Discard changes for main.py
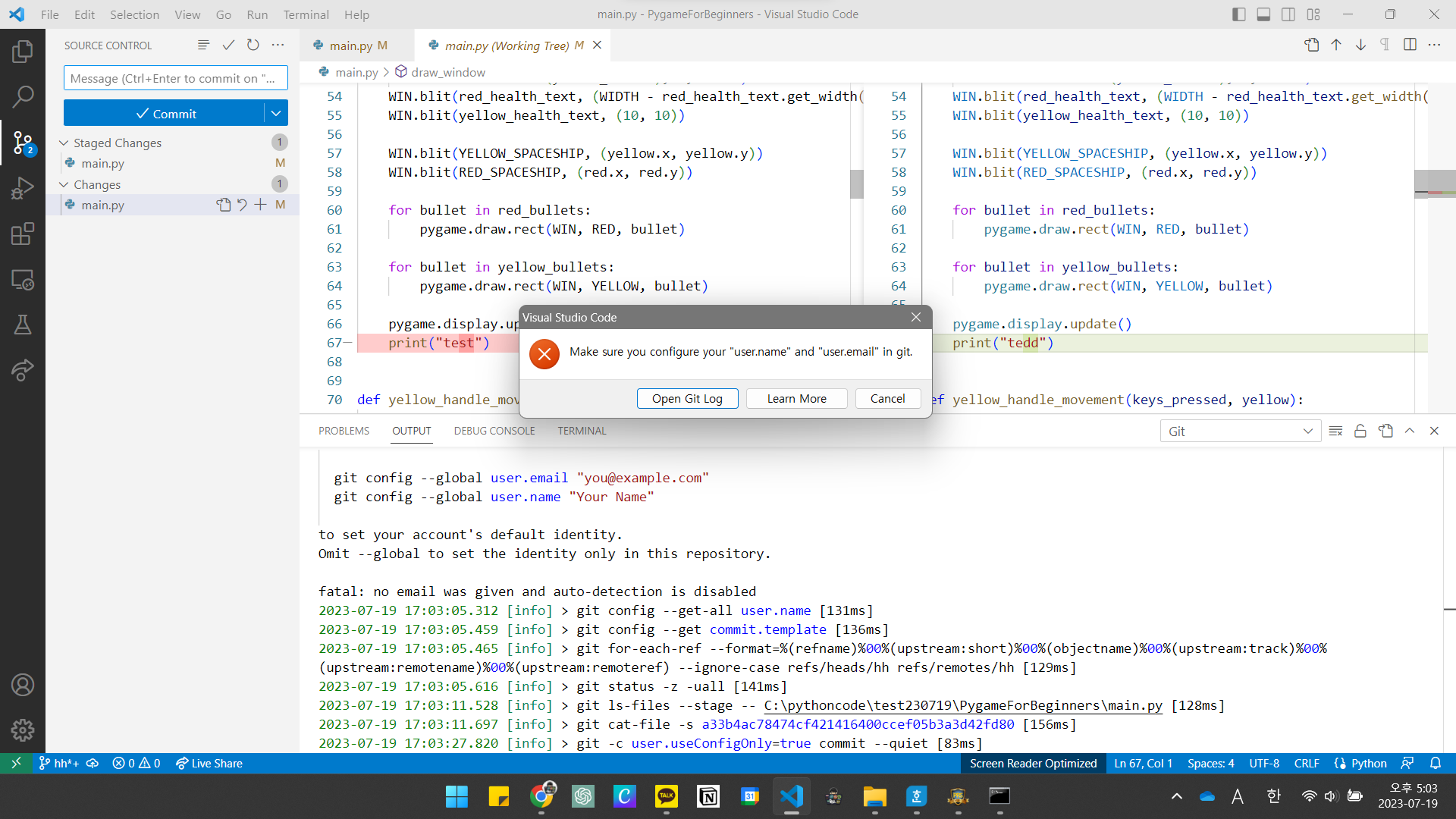Viewport: 1456px width, 819px height. click(242, 205)
